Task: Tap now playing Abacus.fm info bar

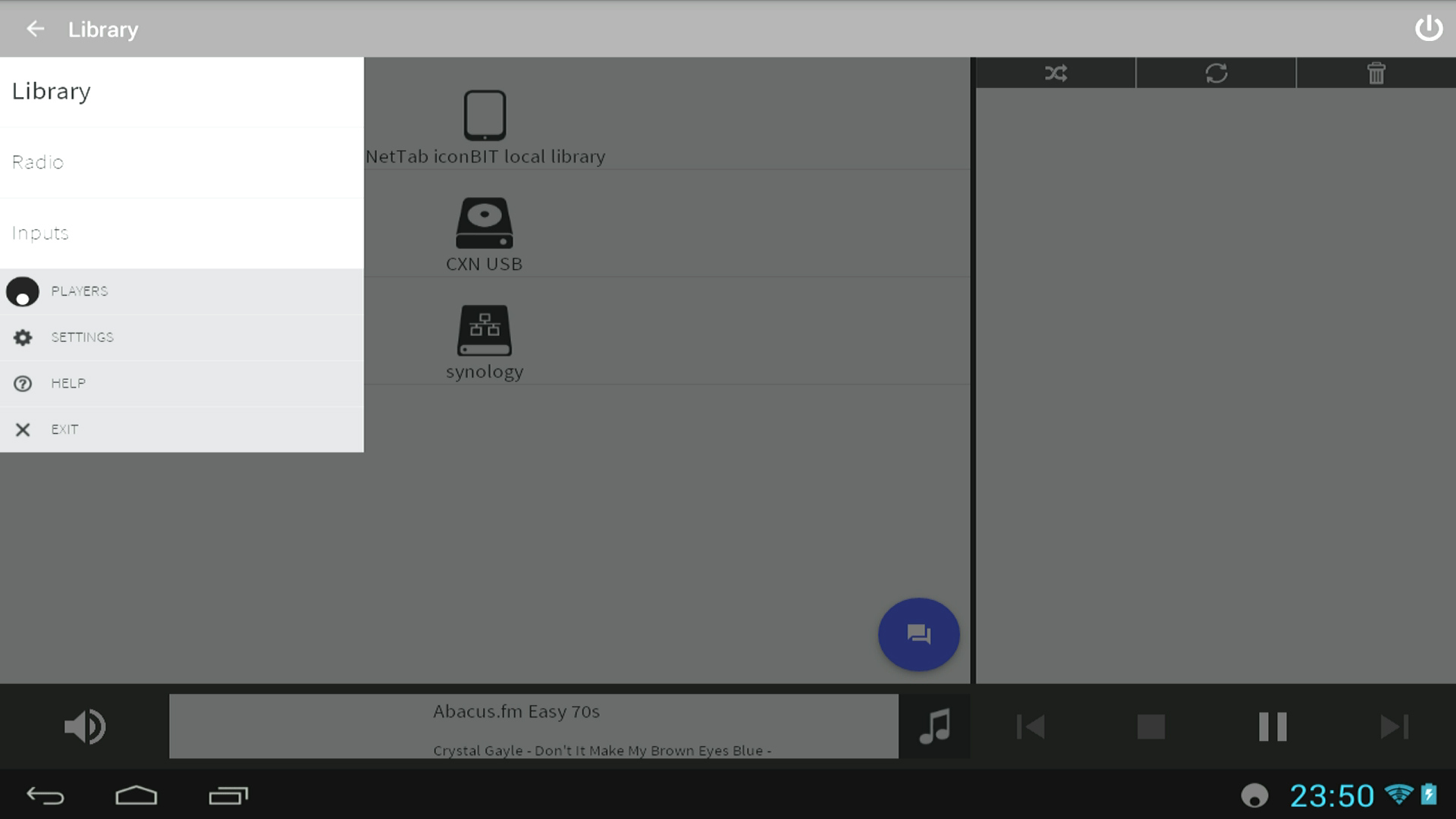Action: 533,726
